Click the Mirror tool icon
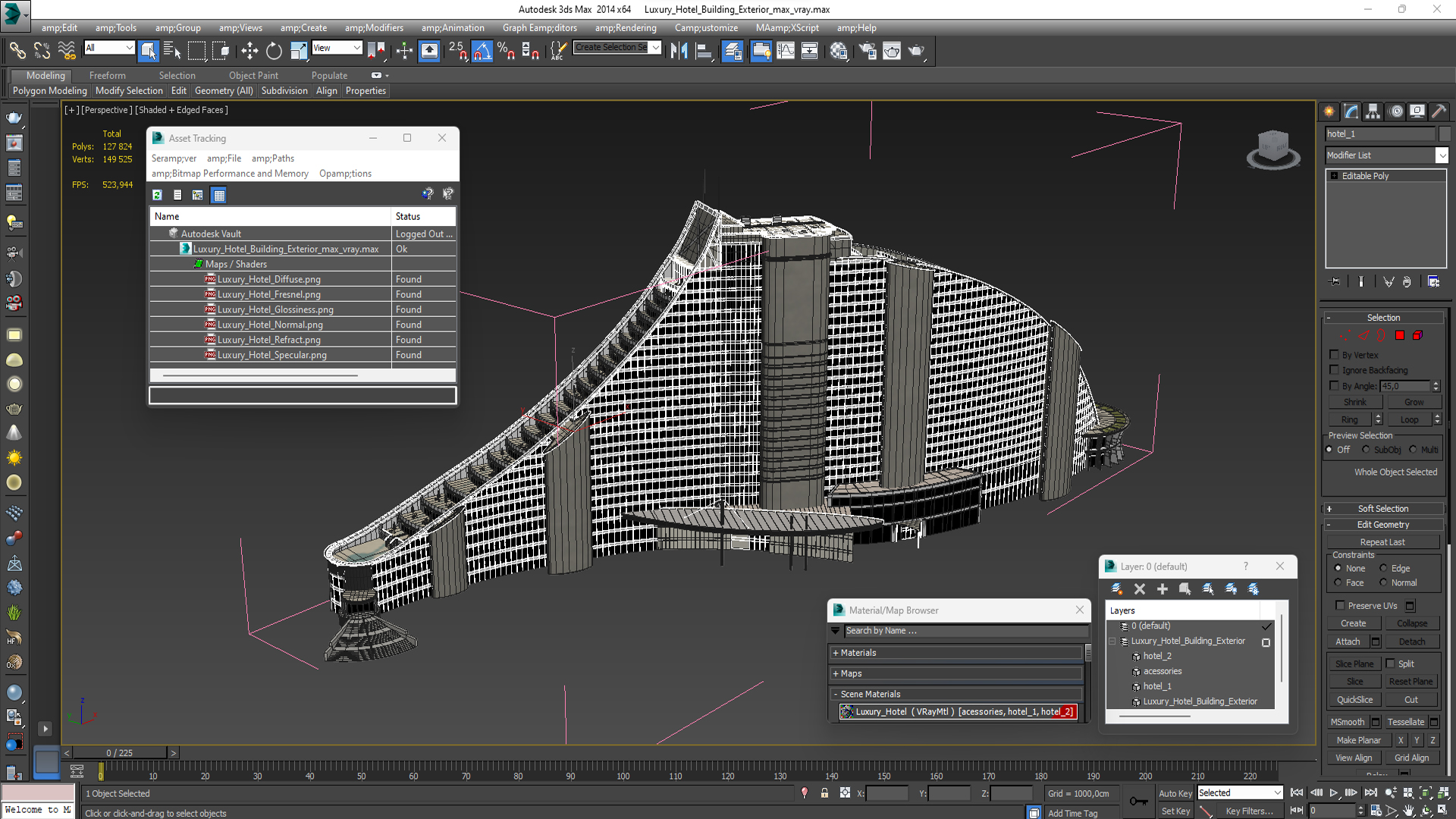Image resolution: width=1456 pixels, height=819 pixels. click(x=679, y=51)
